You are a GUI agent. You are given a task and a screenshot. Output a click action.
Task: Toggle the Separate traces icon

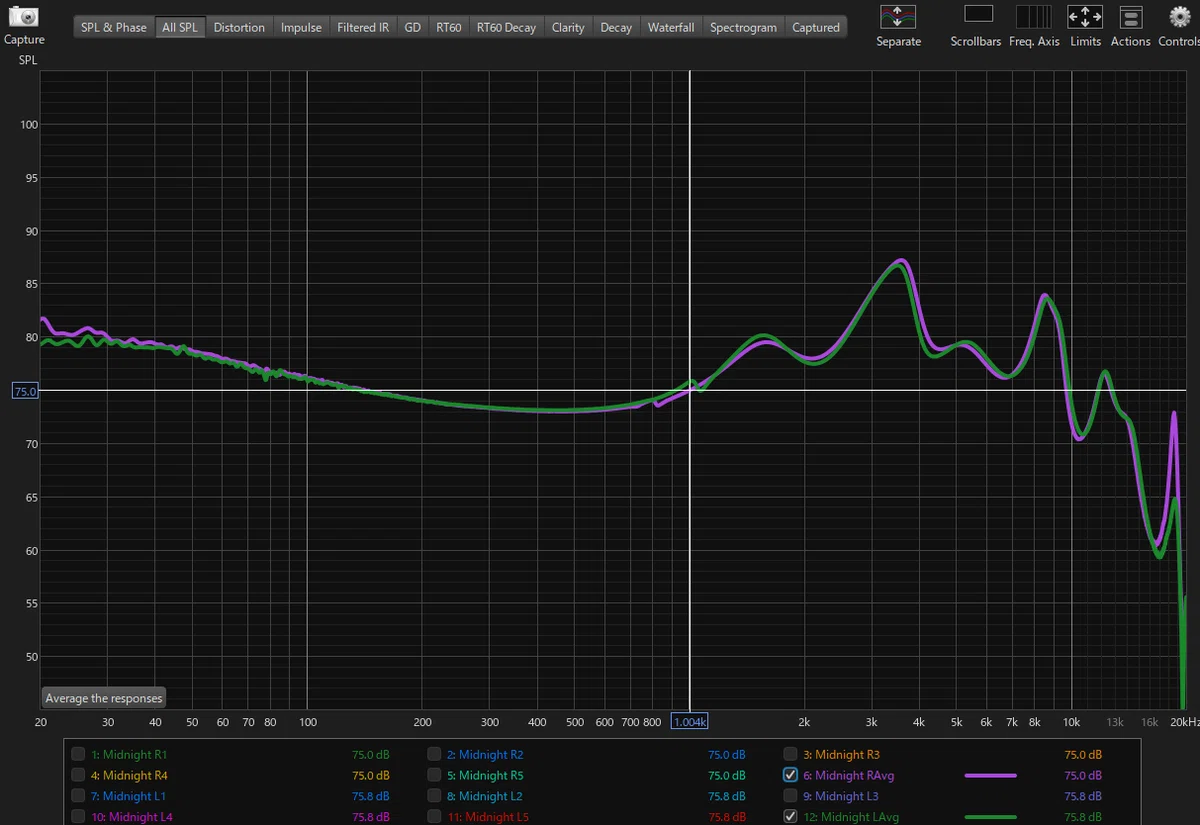897,16
